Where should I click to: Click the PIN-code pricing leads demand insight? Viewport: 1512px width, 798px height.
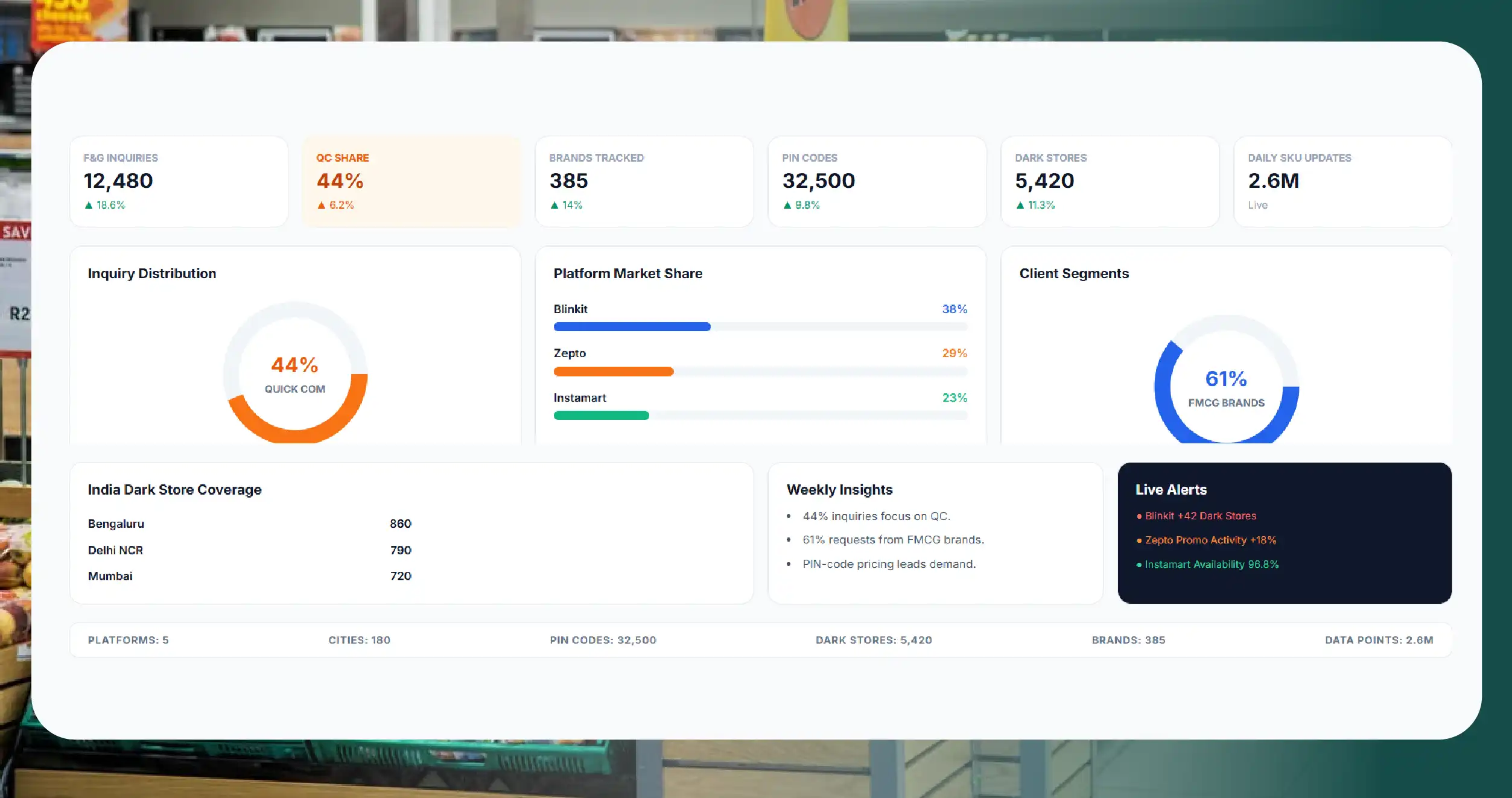coord(889,564)
